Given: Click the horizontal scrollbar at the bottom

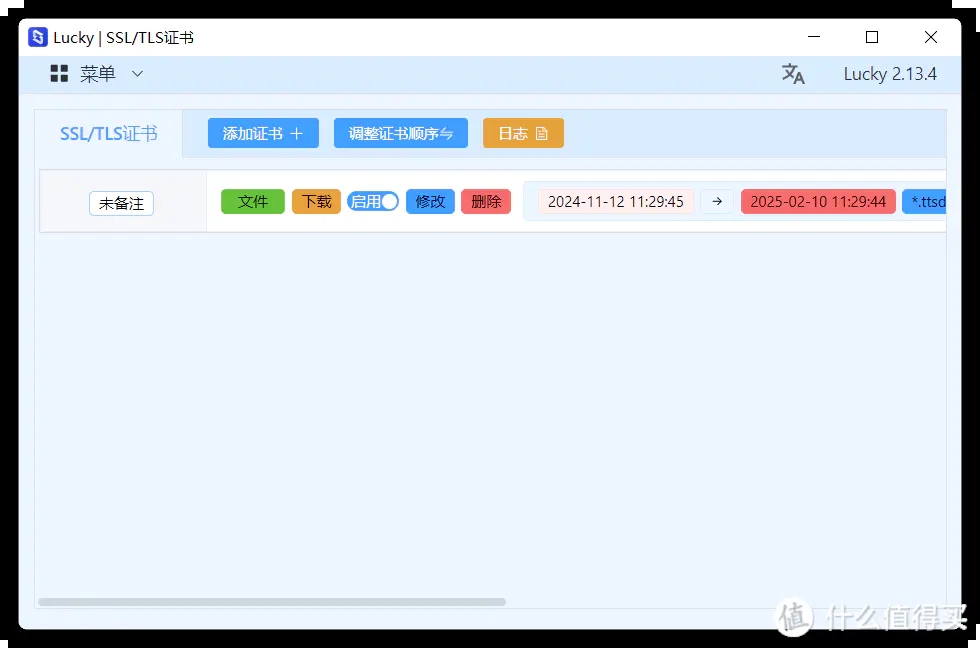Looking at the screenshot, I should point(272,602).
